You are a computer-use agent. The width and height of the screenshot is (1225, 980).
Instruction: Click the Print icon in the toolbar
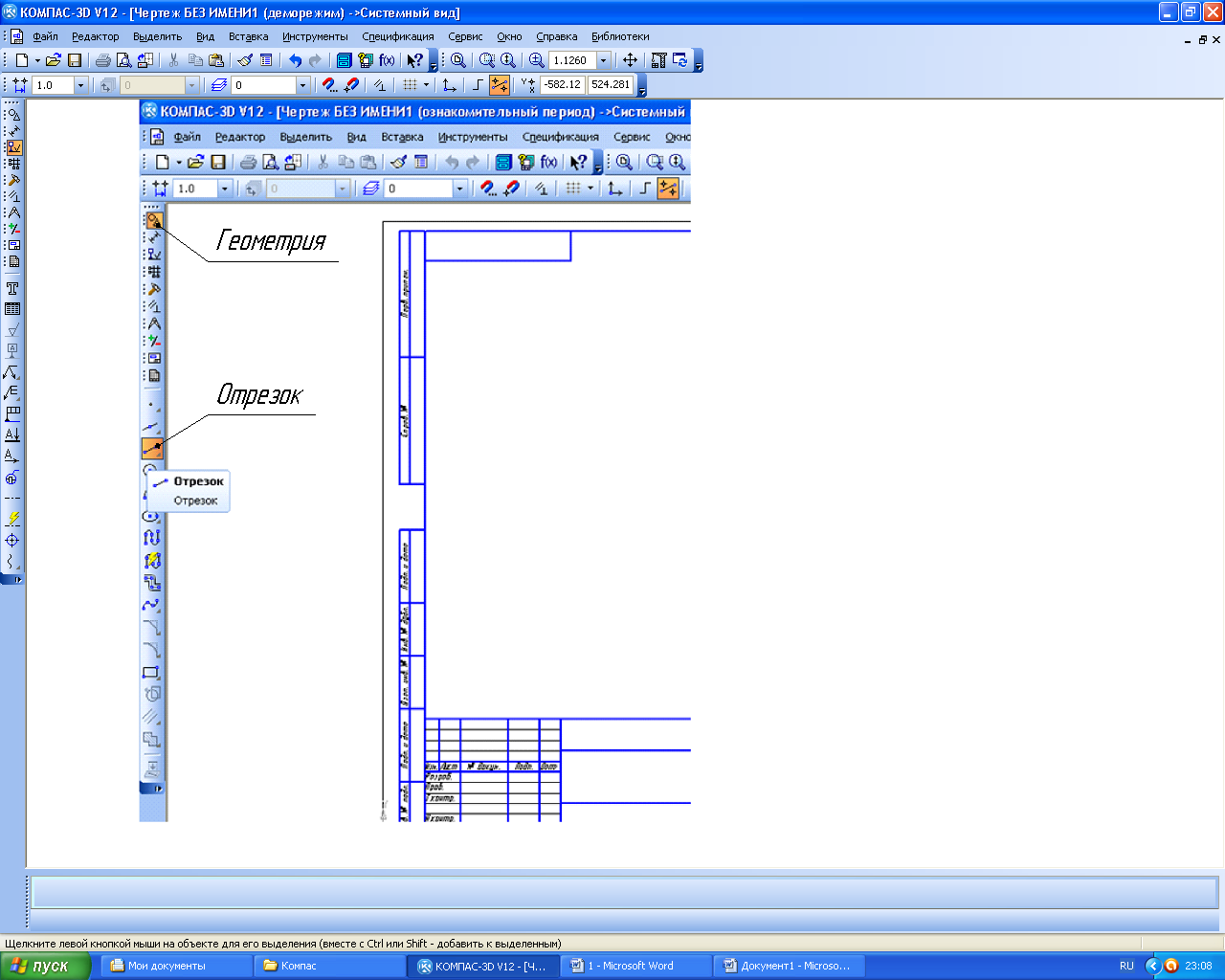coord(103,60)
